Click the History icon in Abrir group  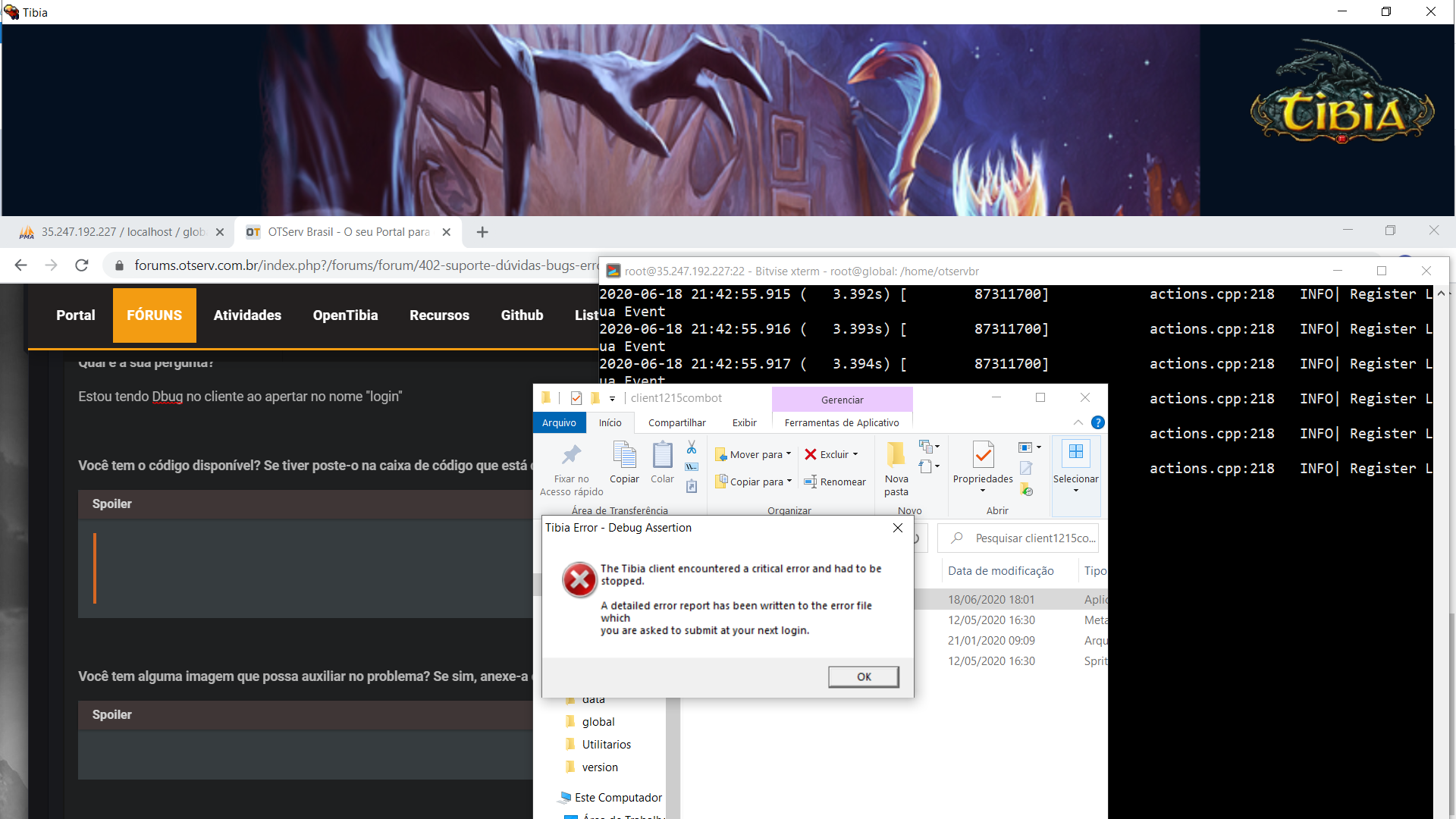coord(1026,489)
